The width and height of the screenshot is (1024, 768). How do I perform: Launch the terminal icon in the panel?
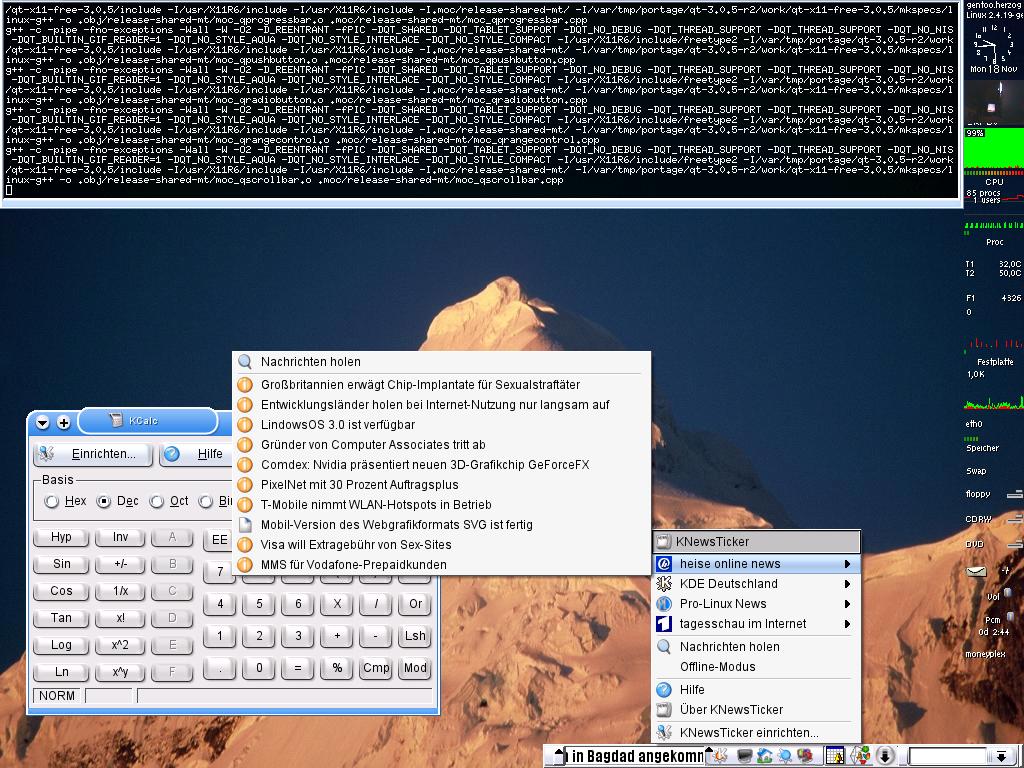[x=744, y=756]
